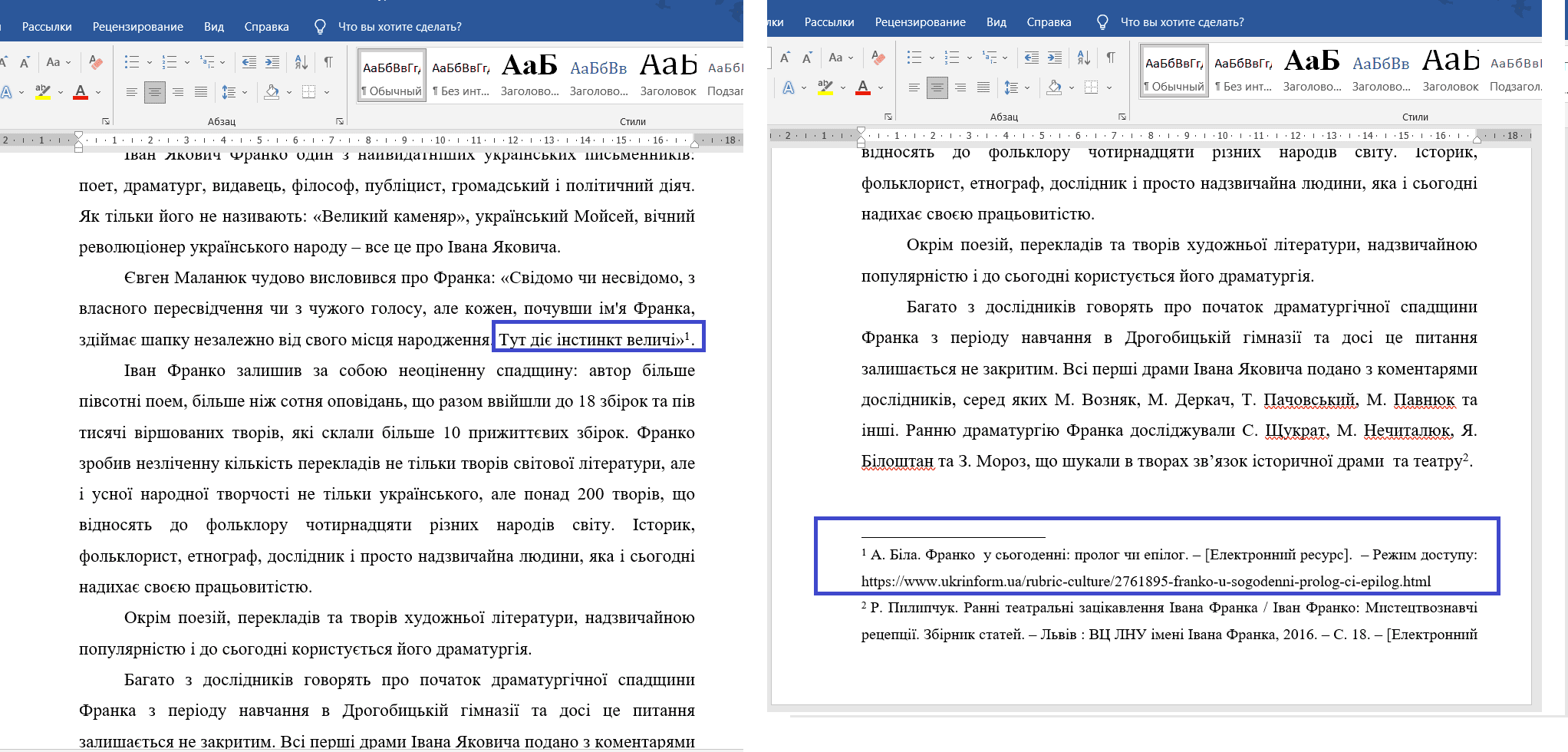Expand line spacing arrow in right window
Viewport: 1568px width, 752px height.
tap(1026, 88)
